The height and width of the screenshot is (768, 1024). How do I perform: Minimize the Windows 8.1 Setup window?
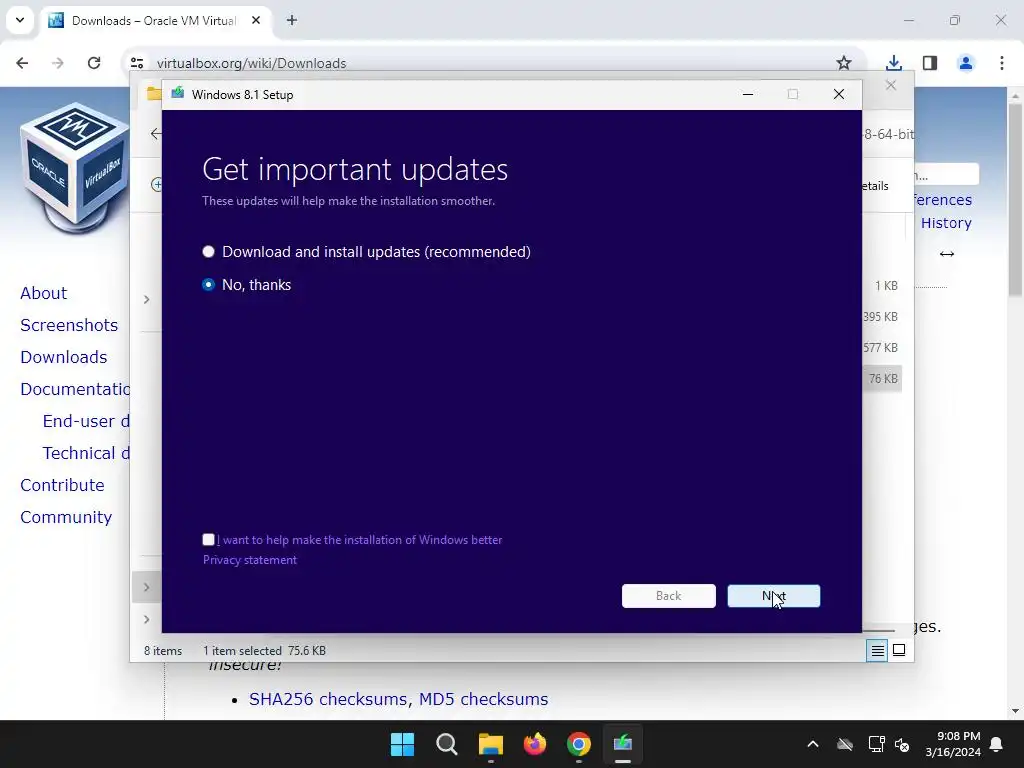pos(748,95)
